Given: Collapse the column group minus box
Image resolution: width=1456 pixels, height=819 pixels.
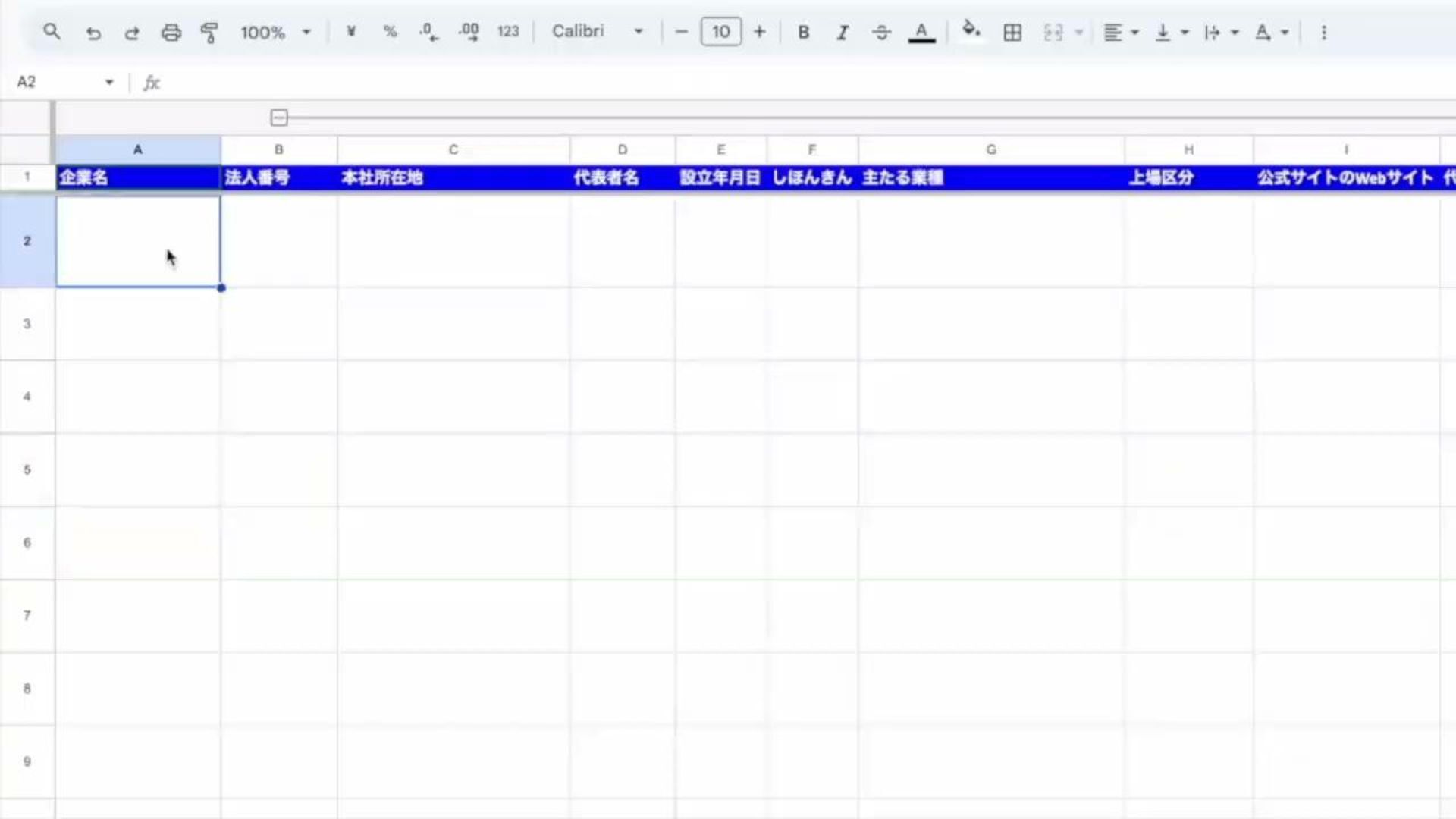Looking at the screenshot, I should point(279,118).
